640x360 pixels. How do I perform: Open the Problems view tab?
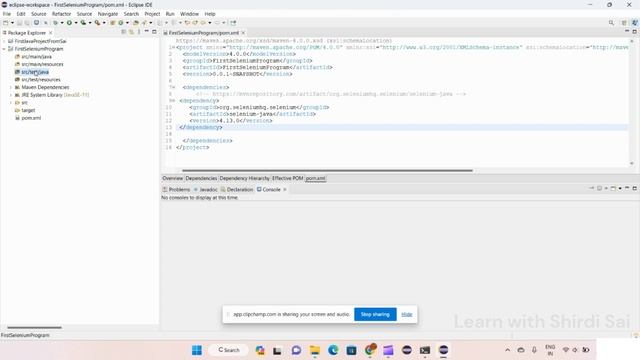(176, 189)
